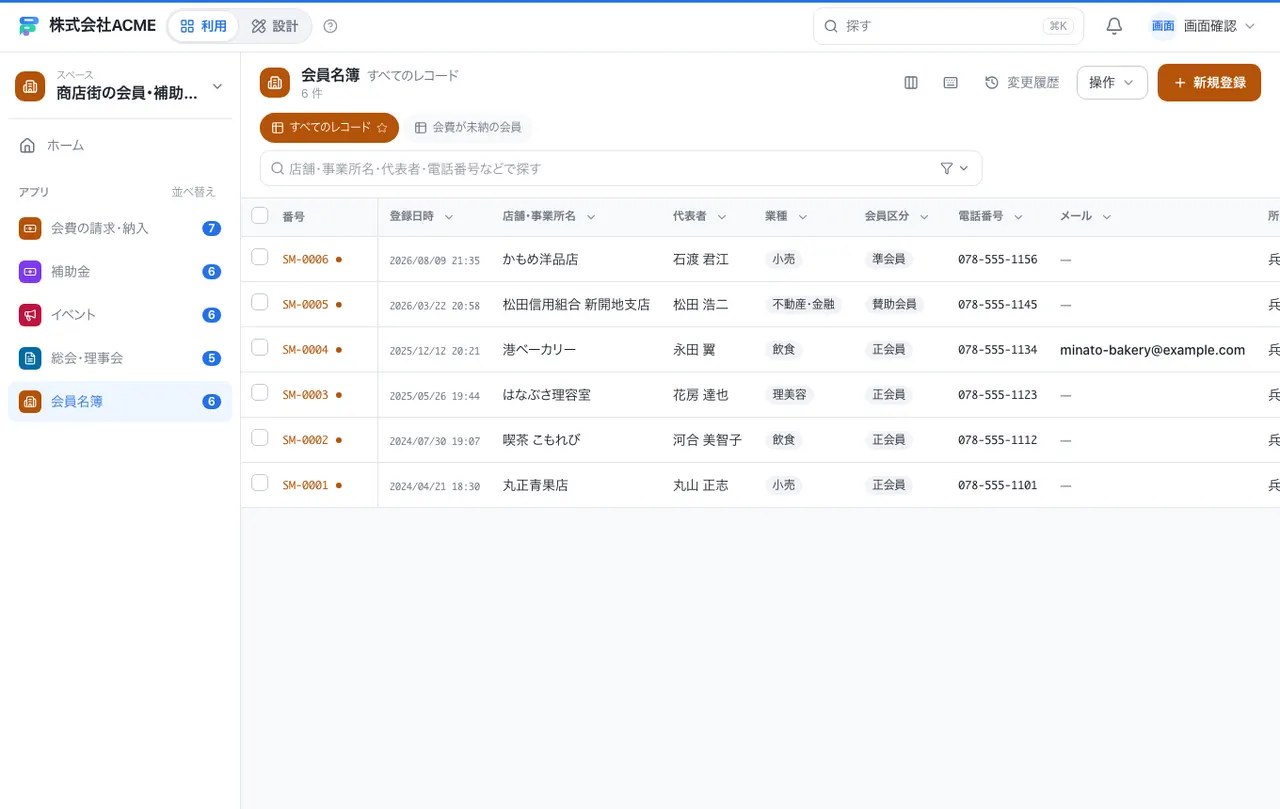
Task: Go to ホーム in sidebar
Action: [x=120, y=145]
